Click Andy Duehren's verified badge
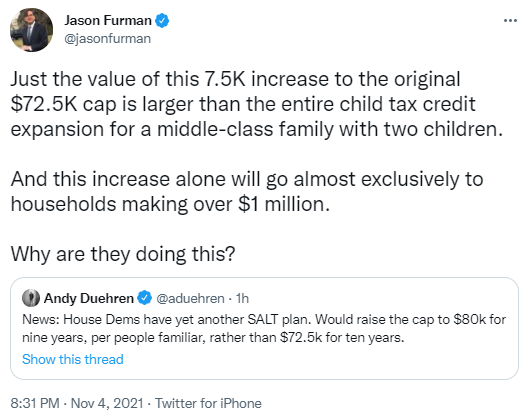Image resolution: width=527 pixels, height=416 pixels. (145, 298)
